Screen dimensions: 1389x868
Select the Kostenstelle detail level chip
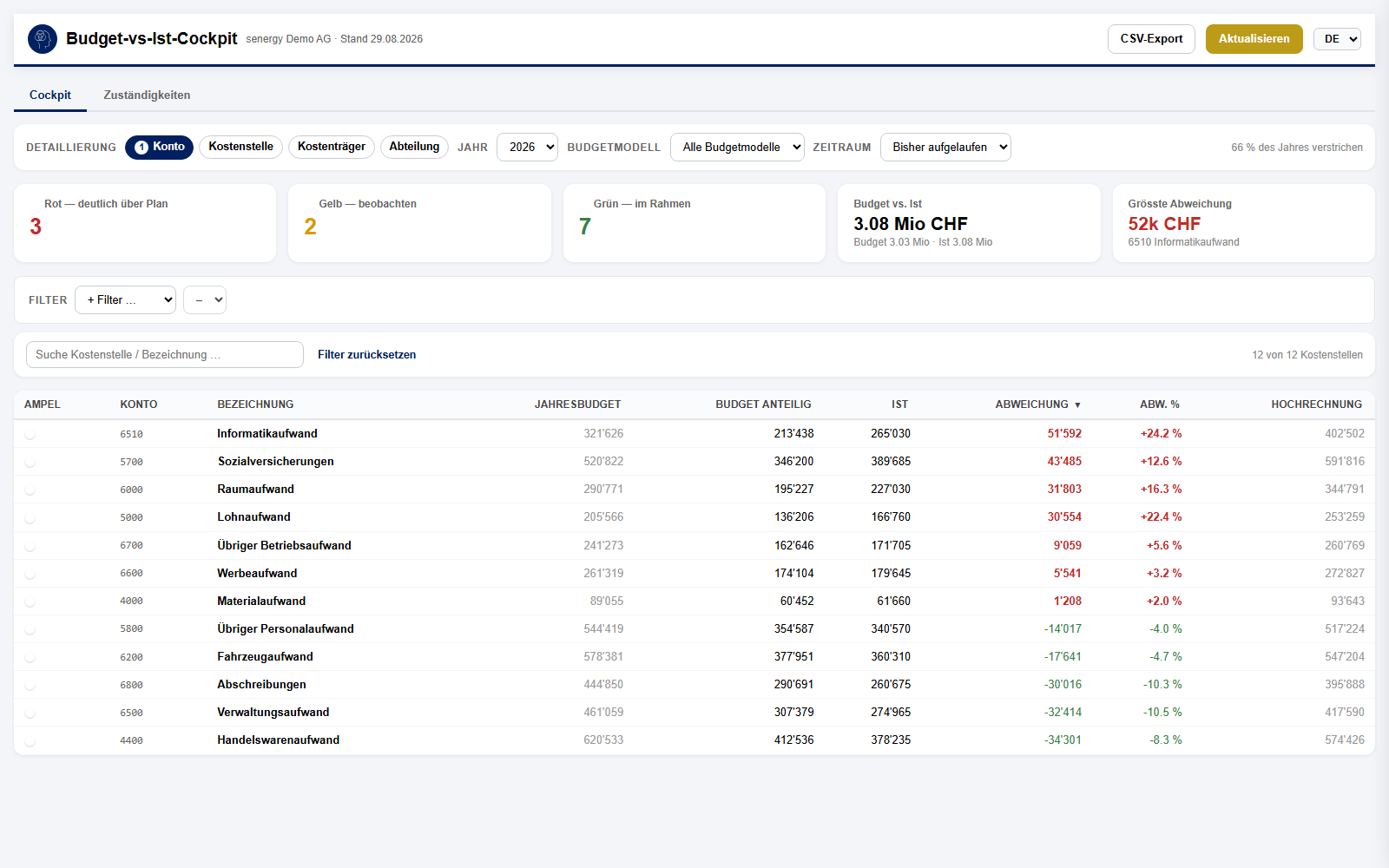coord(241,147)
